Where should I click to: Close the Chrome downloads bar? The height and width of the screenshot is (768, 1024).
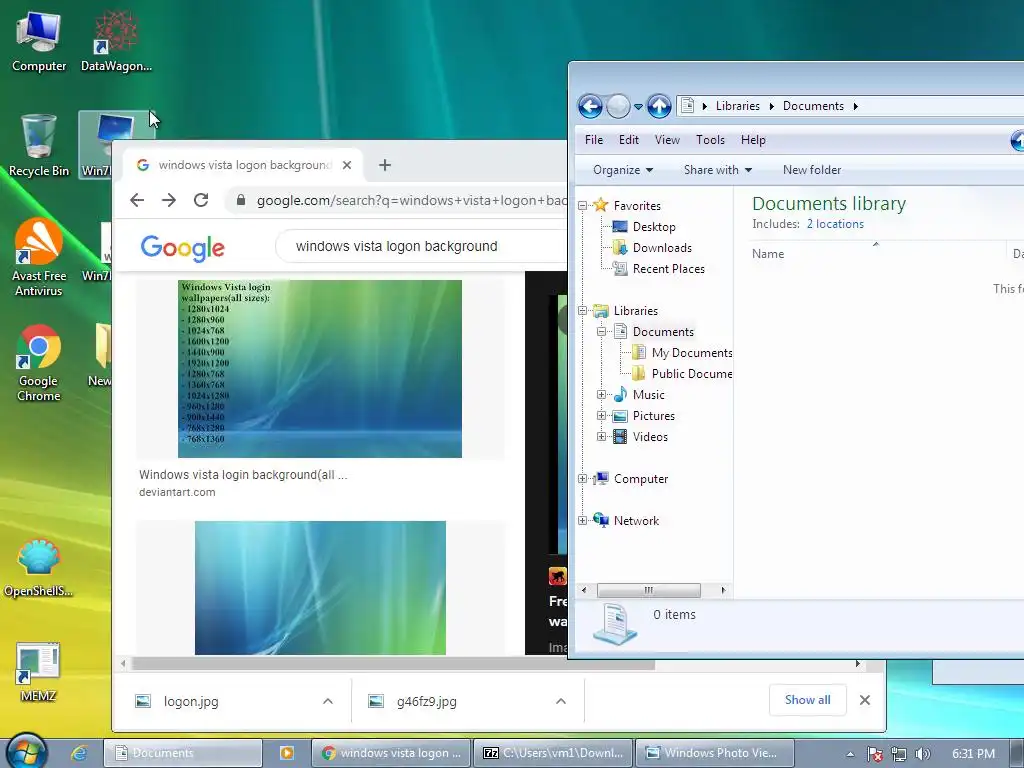tap(865, 700)
